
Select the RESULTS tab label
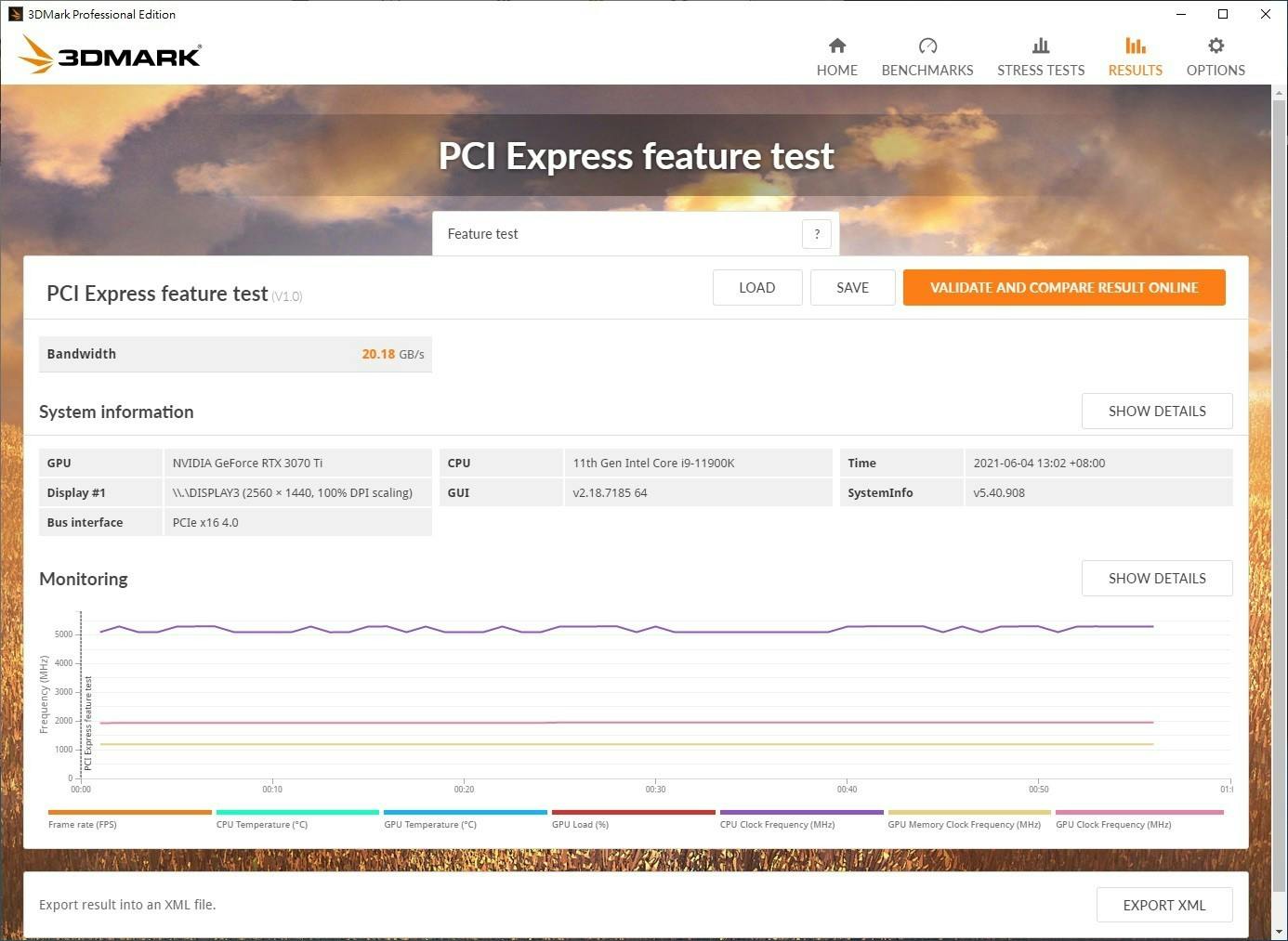[x=1136, y=71]
